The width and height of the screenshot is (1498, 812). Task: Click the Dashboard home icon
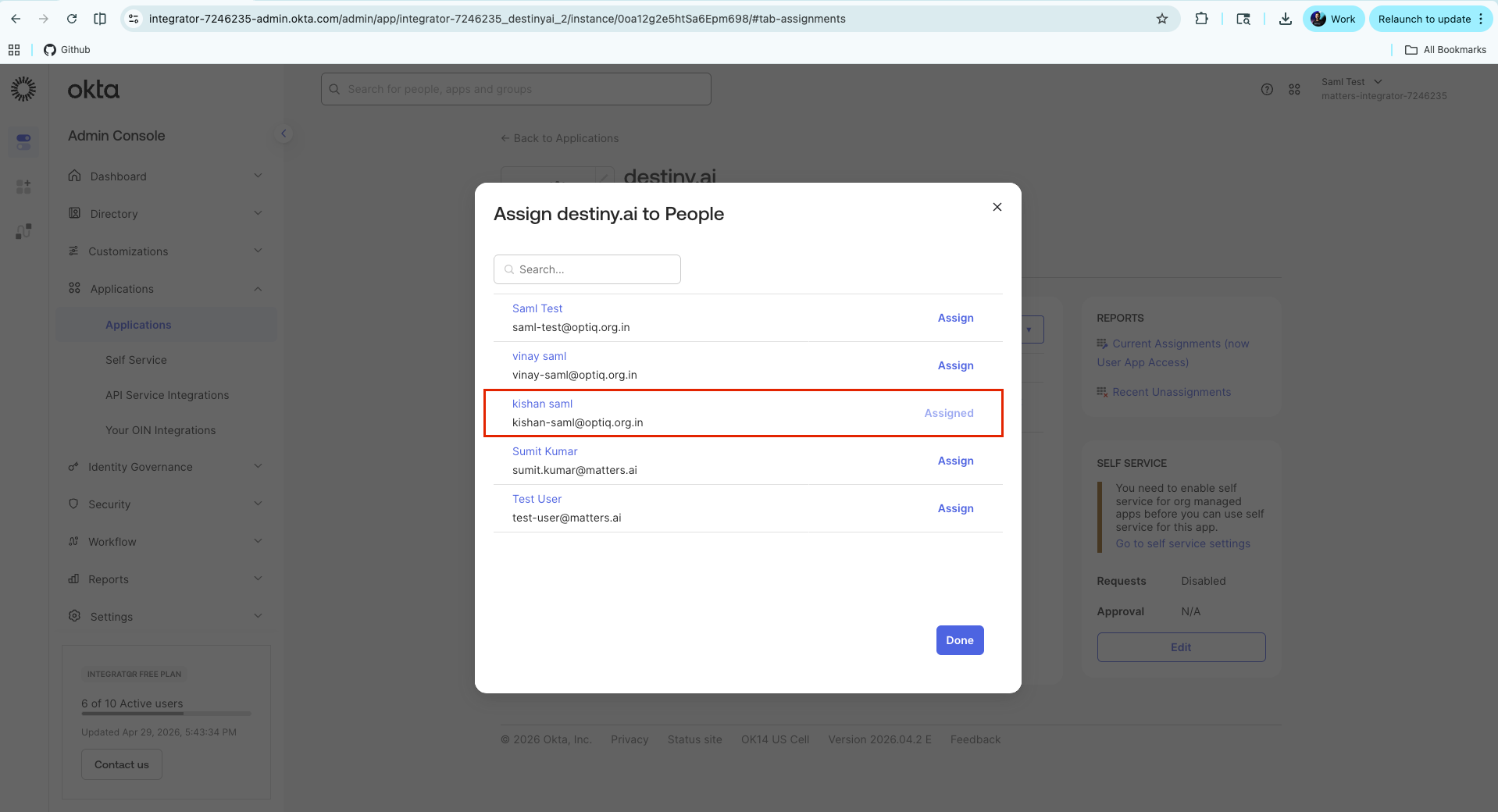[74, 176]
